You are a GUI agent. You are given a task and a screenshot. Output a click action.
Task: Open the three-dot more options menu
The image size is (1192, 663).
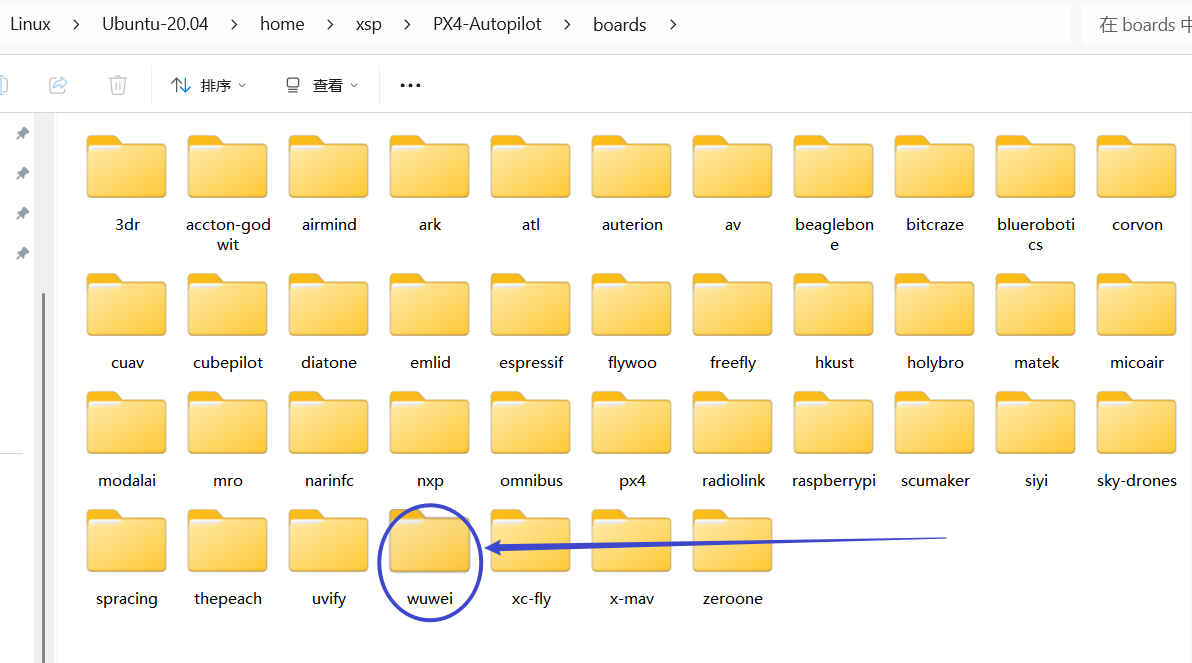point(410,86)
